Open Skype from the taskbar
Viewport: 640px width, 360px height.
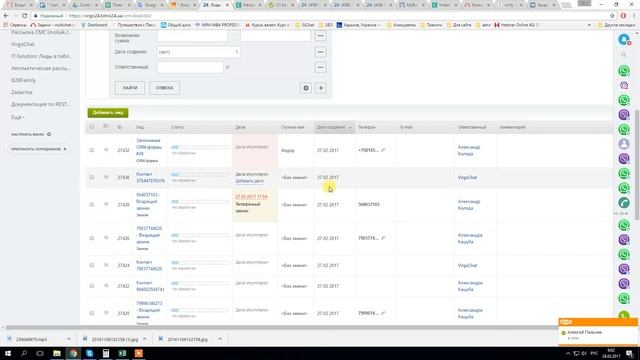coord(89,353)
